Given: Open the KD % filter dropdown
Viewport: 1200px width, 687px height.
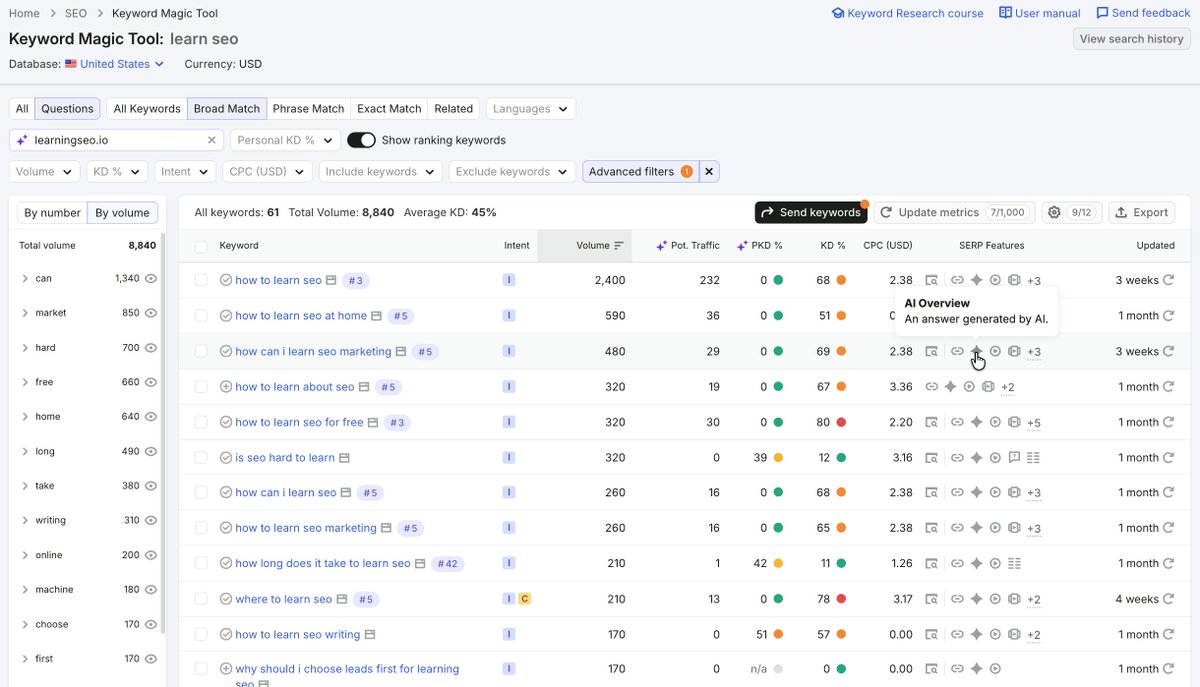Looking at the screenshot, I should (x=117, y=172).
